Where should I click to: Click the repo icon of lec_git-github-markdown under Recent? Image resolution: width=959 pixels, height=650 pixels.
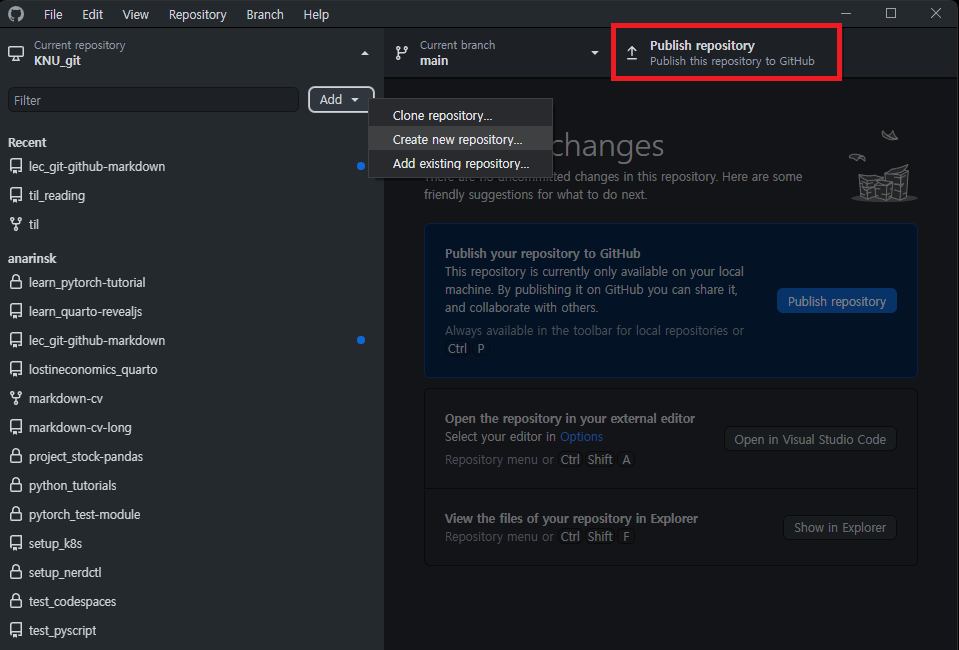tap(16, 166)
